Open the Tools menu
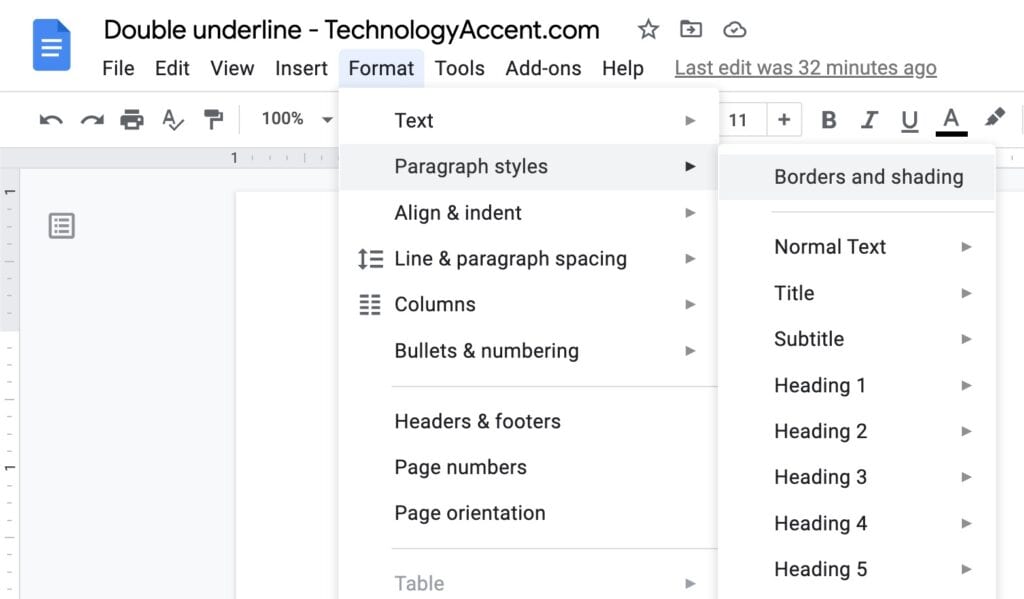 (460, 68)
